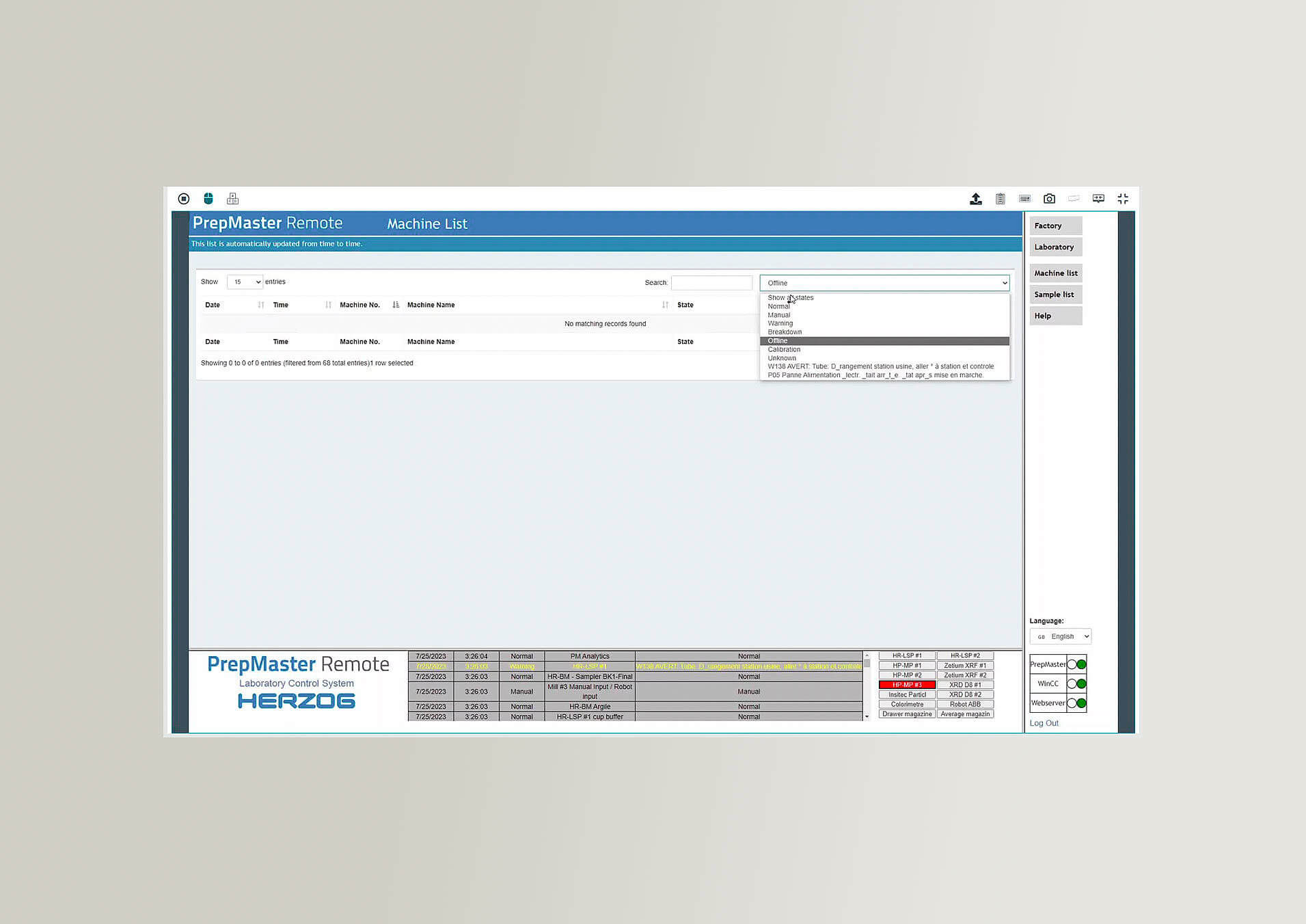1306x924 pixels.
Task: Click the red HP-MP #3 machine button
Action: (907, 685)
